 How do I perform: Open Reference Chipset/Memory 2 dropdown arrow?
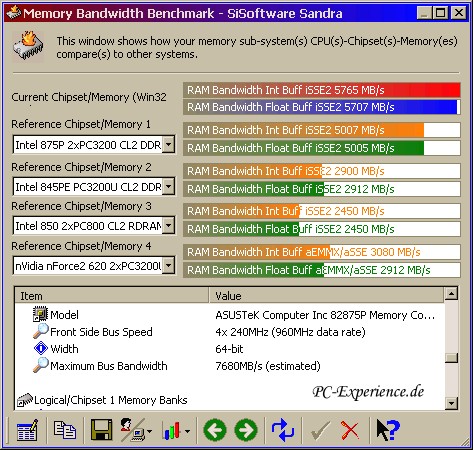click(169, 187)
